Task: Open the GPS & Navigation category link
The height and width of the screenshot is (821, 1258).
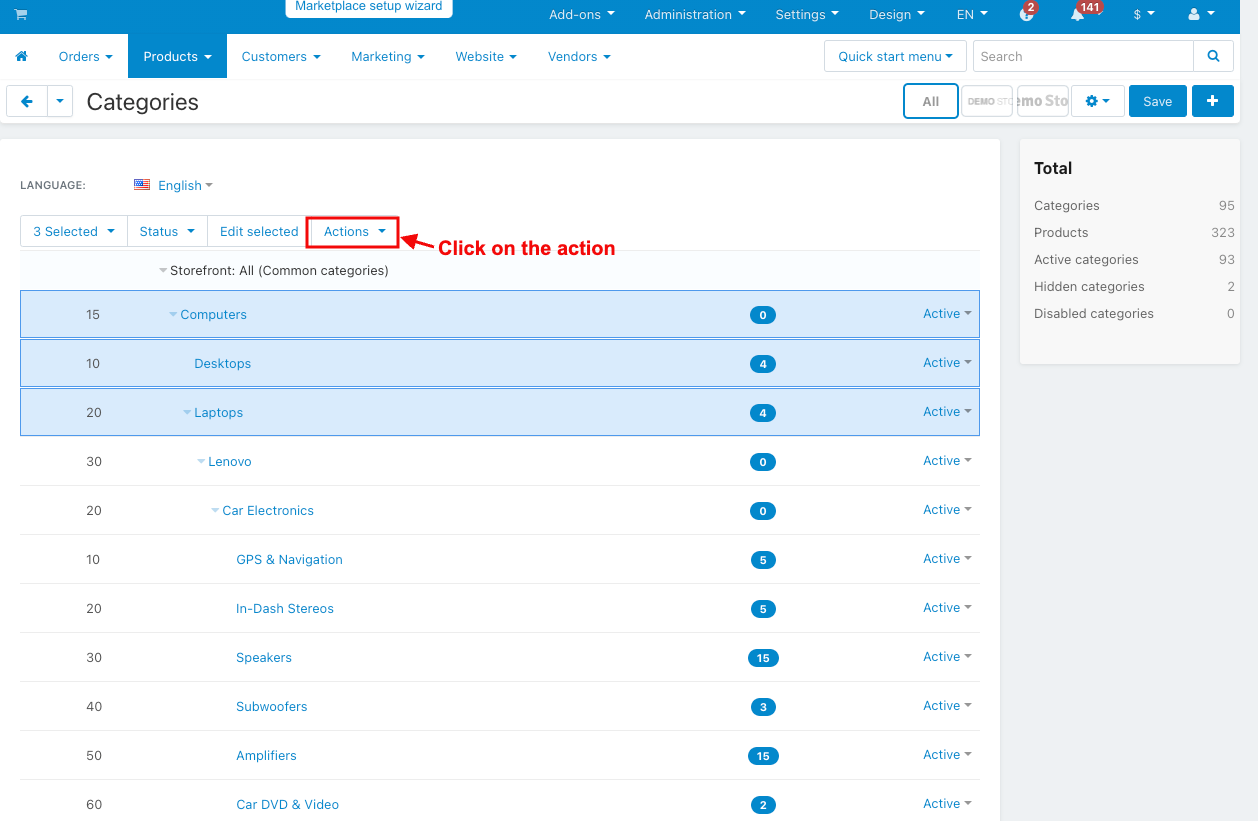Action: pyautogui.click(x=289, y=559)
